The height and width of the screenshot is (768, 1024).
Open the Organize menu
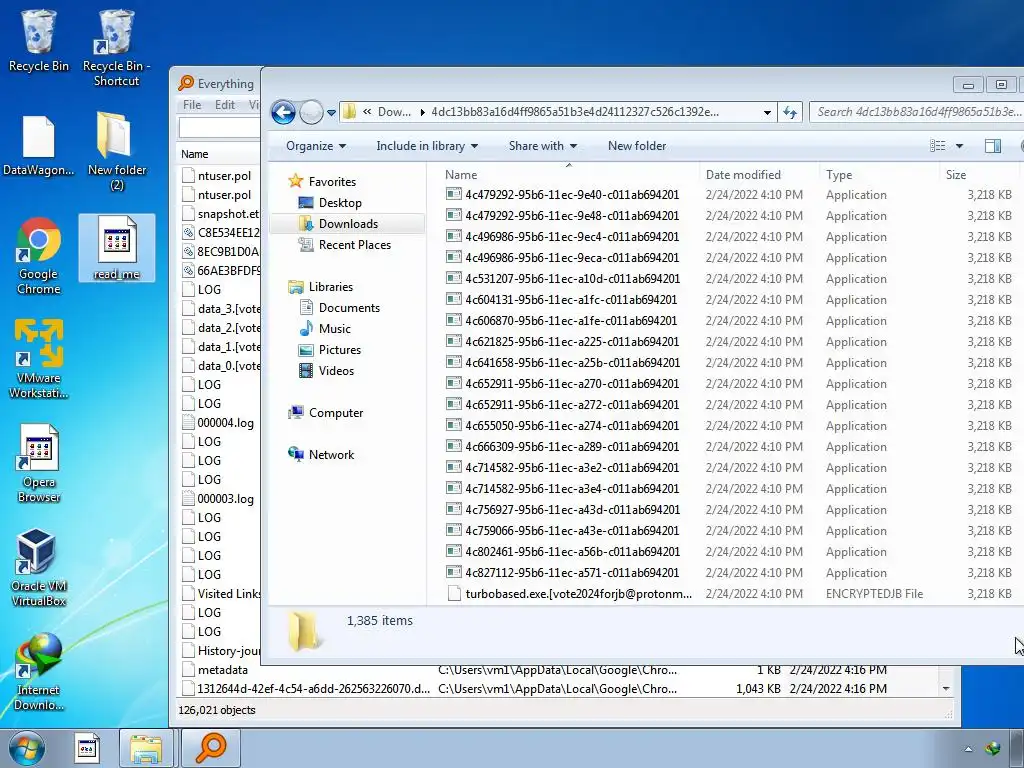[316, 146]
